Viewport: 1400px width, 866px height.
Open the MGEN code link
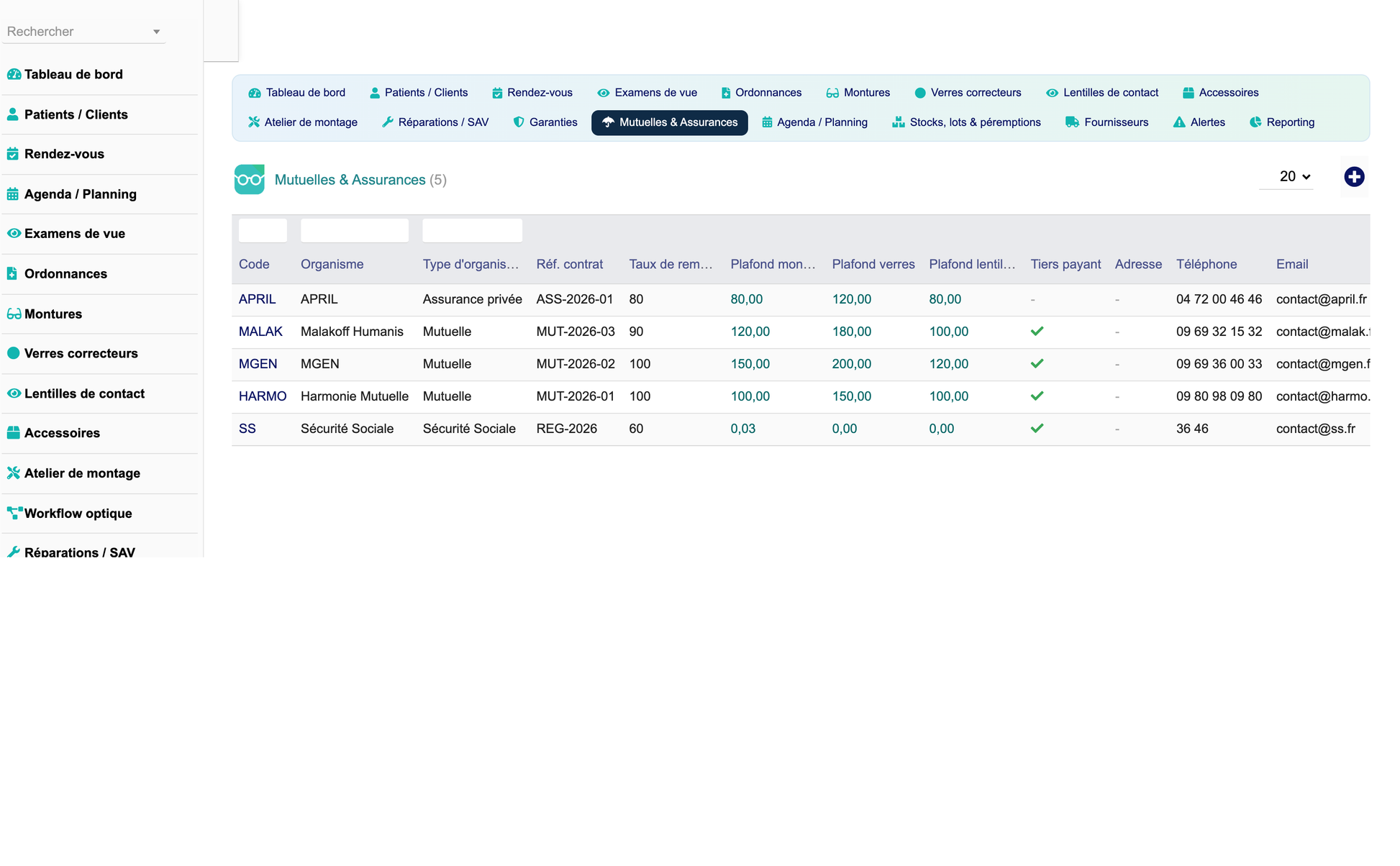(x=258, y=364)
